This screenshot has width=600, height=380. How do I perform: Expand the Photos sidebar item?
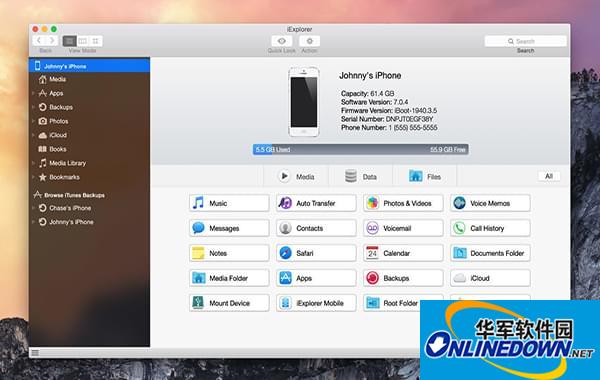[33, 121]
